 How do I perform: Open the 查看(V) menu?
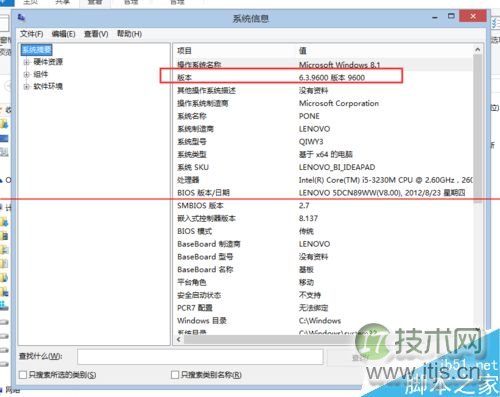coord(96,34)
